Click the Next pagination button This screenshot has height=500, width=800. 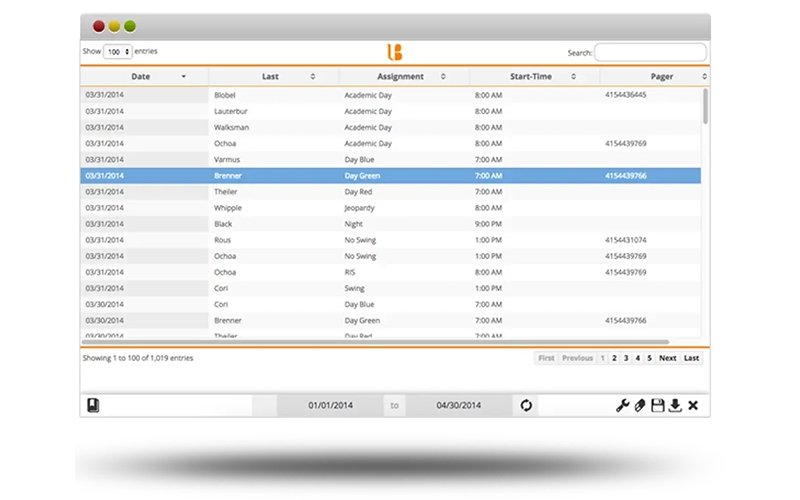(667, 358)
